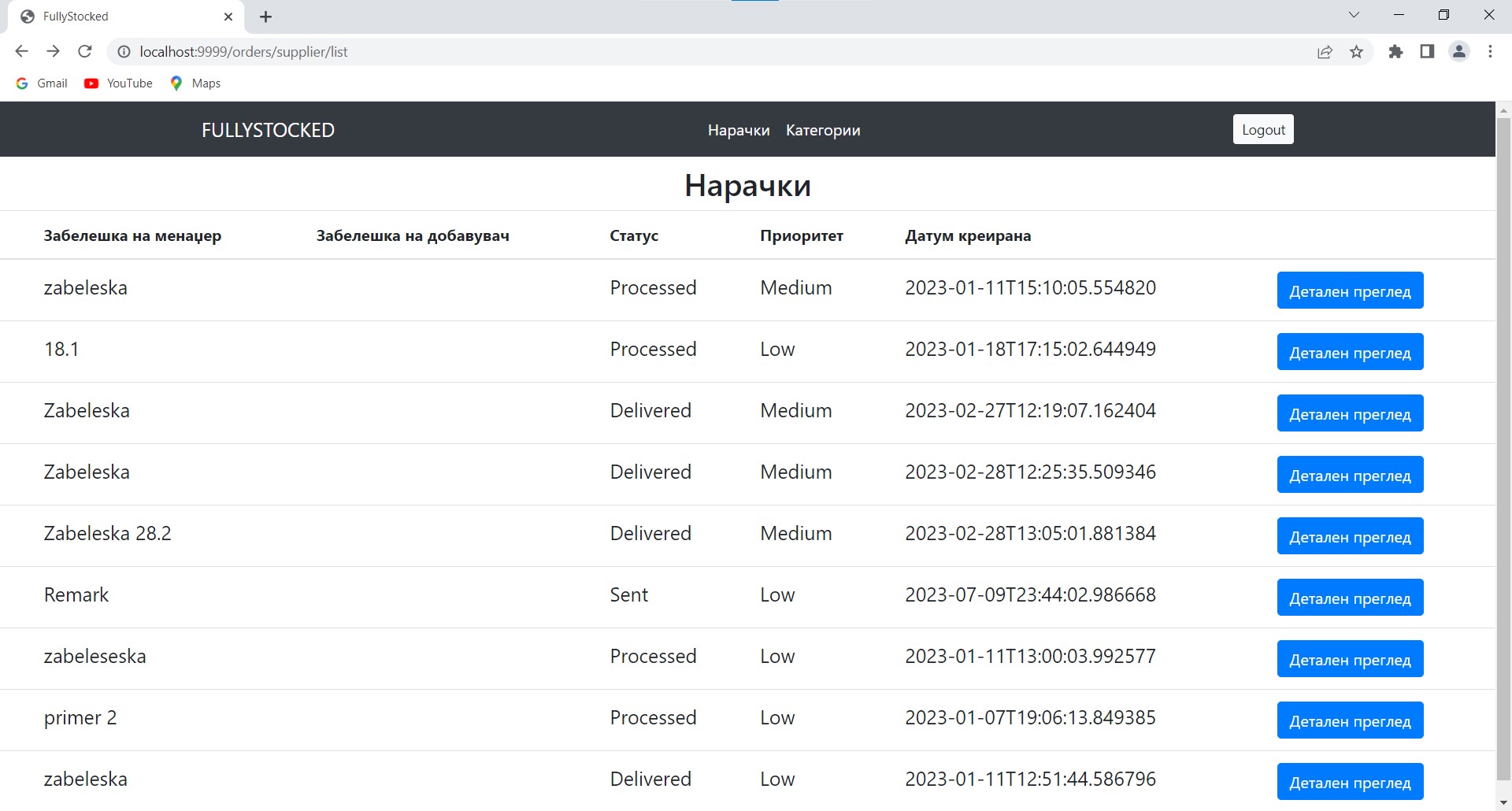Open the Gmail bookmark
Image resolution: width=1512 pixels, height=811 pixels.
point(43,83)
